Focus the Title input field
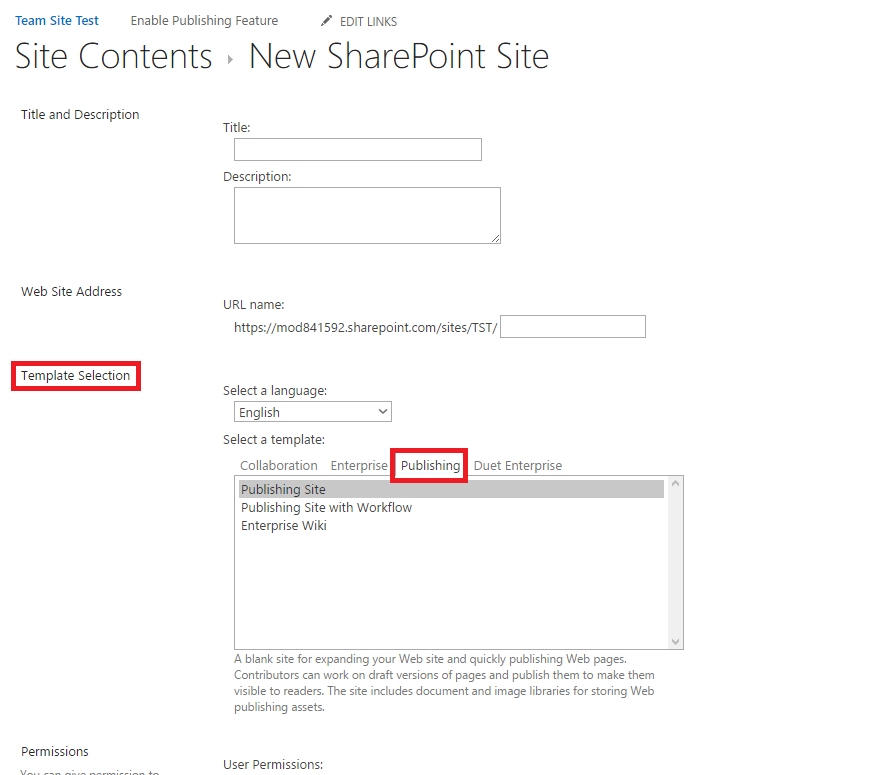 [x=358, y=150]
